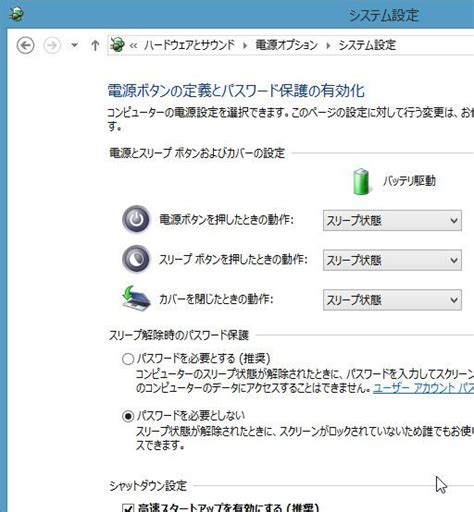474x512 pixels.
Task: Open the recent locations dropdown arrow
Action: (75, 45)
